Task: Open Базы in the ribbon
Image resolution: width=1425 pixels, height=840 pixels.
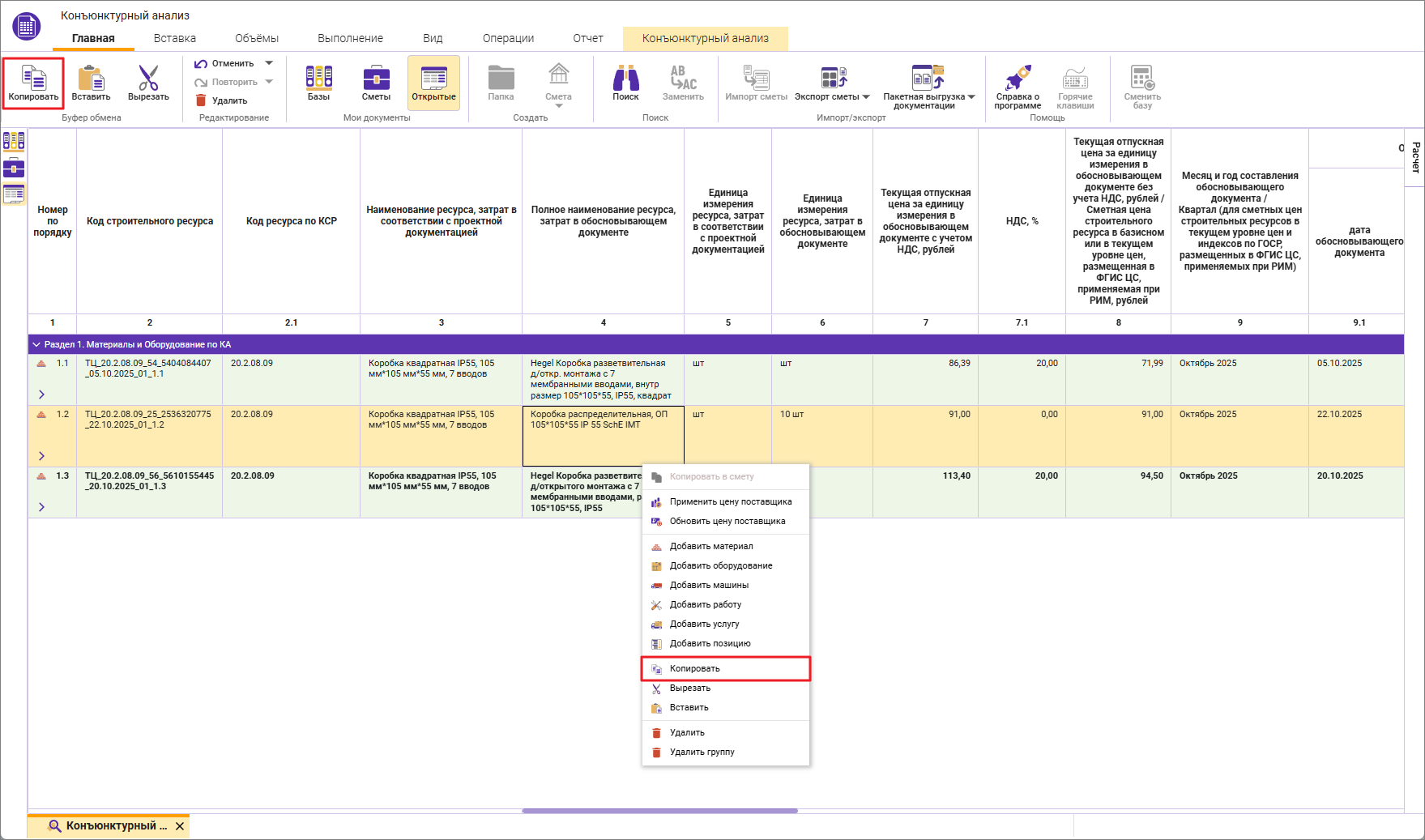Action: coord(318,83)
